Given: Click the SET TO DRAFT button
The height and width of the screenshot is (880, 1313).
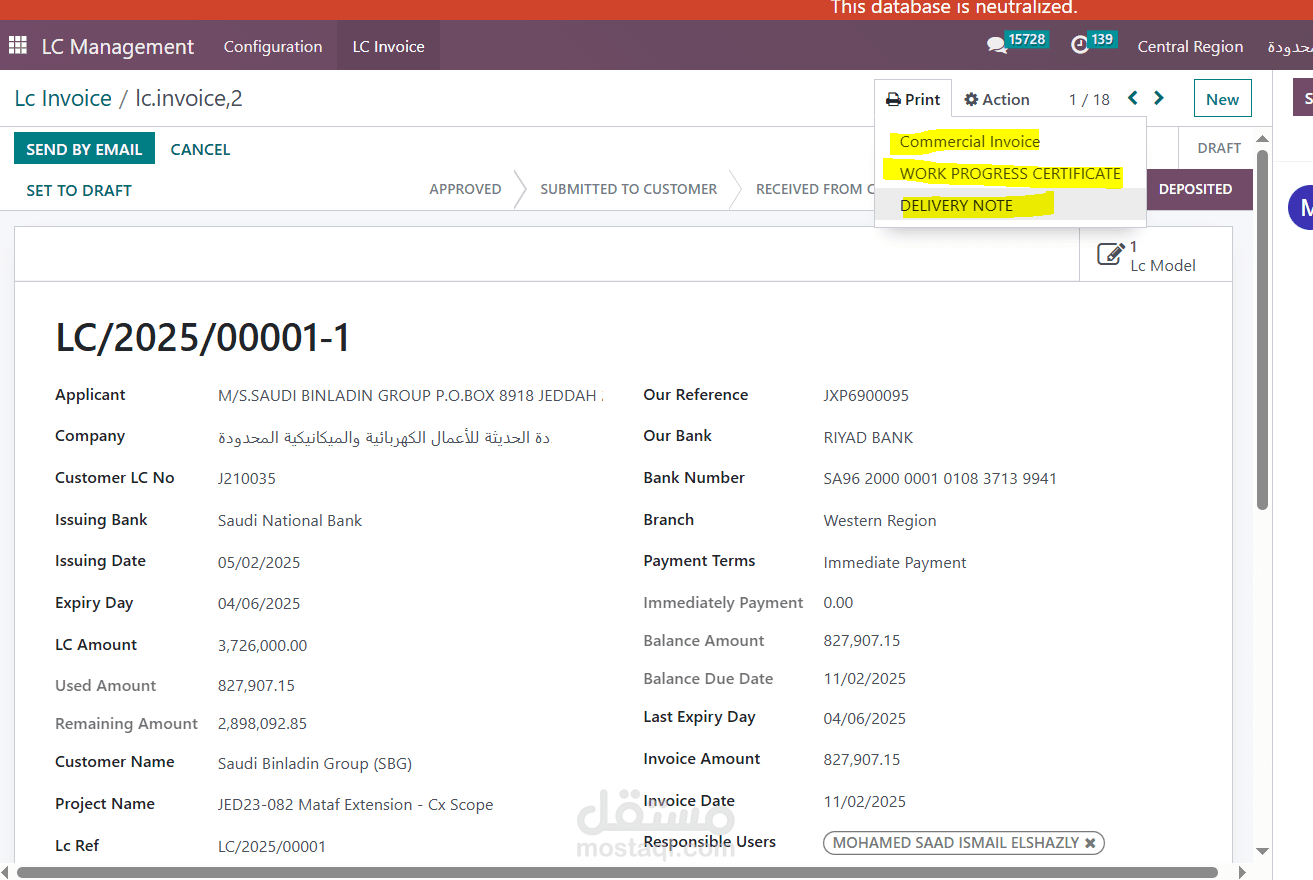Looking at the screenshot, I should pyautogui.click(x=79, y=190).
